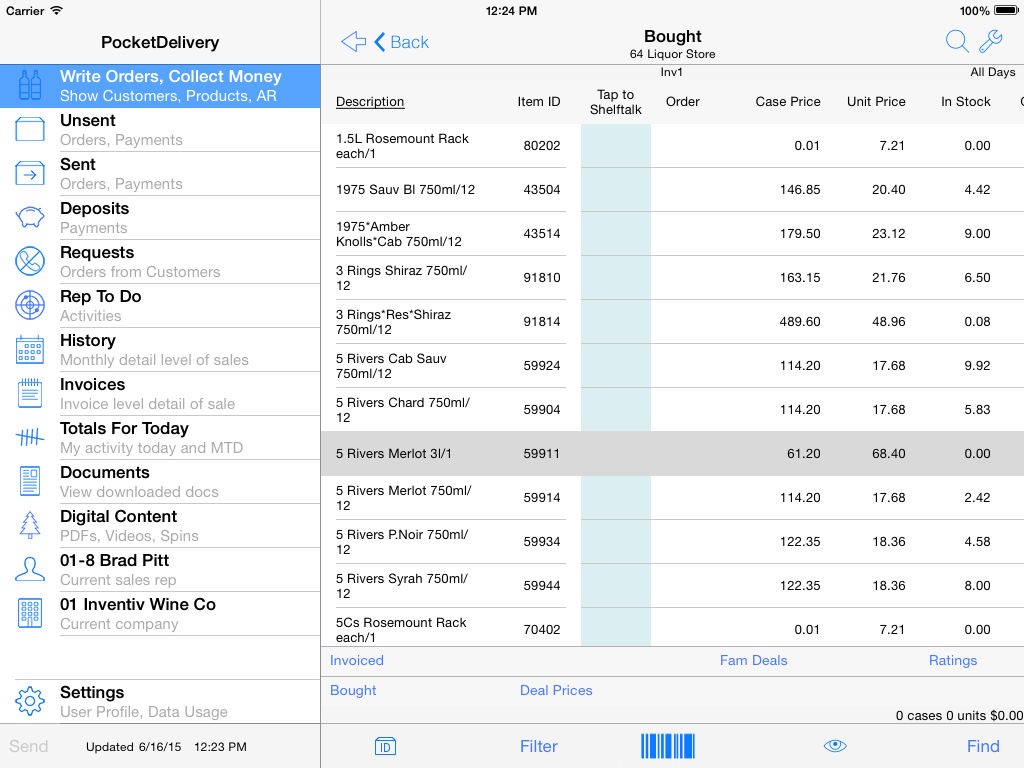Tap the ID card icon in bottom toolbar
1024x768 pixels.
[x=385, y=746]
